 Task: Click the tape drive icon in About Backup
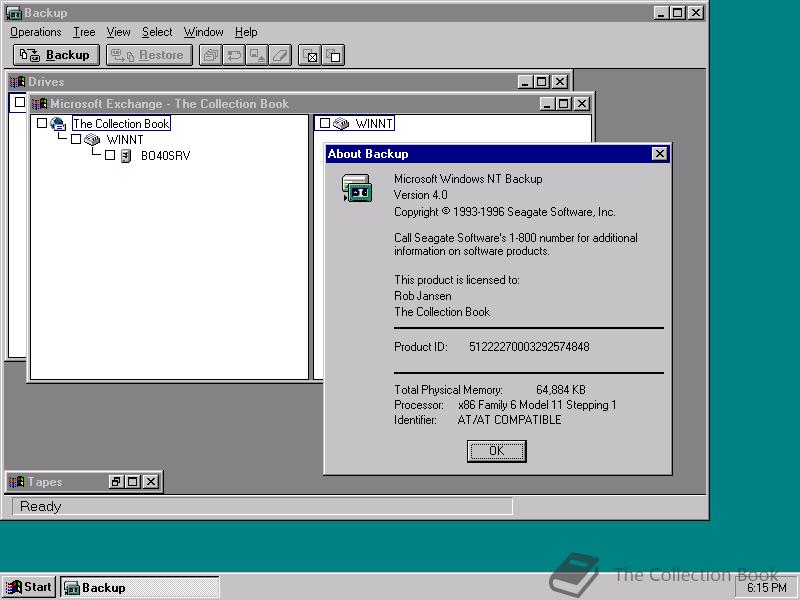357,187
